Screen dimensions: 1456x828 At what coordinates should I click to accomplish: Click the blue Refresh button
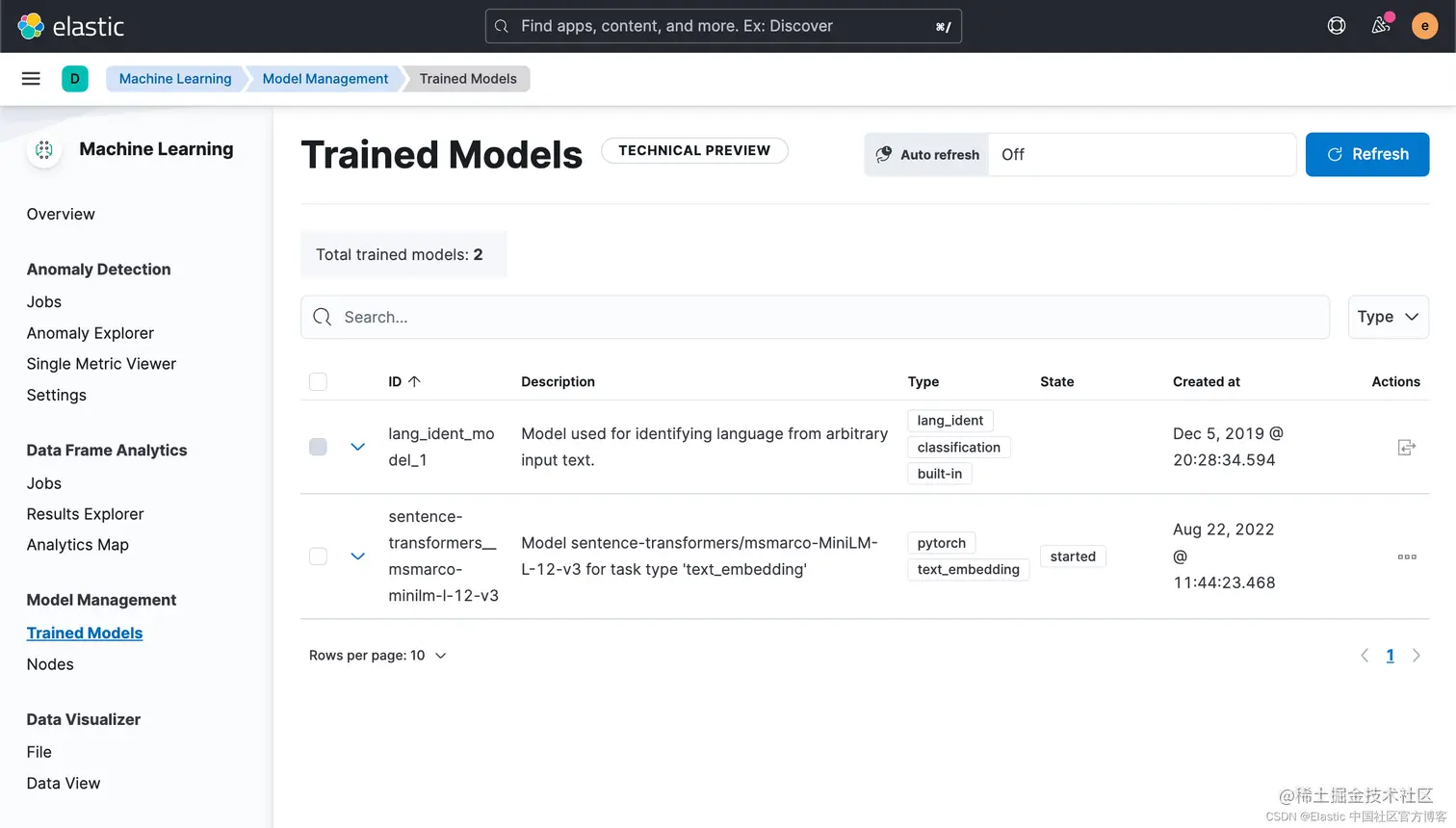tap(1367, 154)
